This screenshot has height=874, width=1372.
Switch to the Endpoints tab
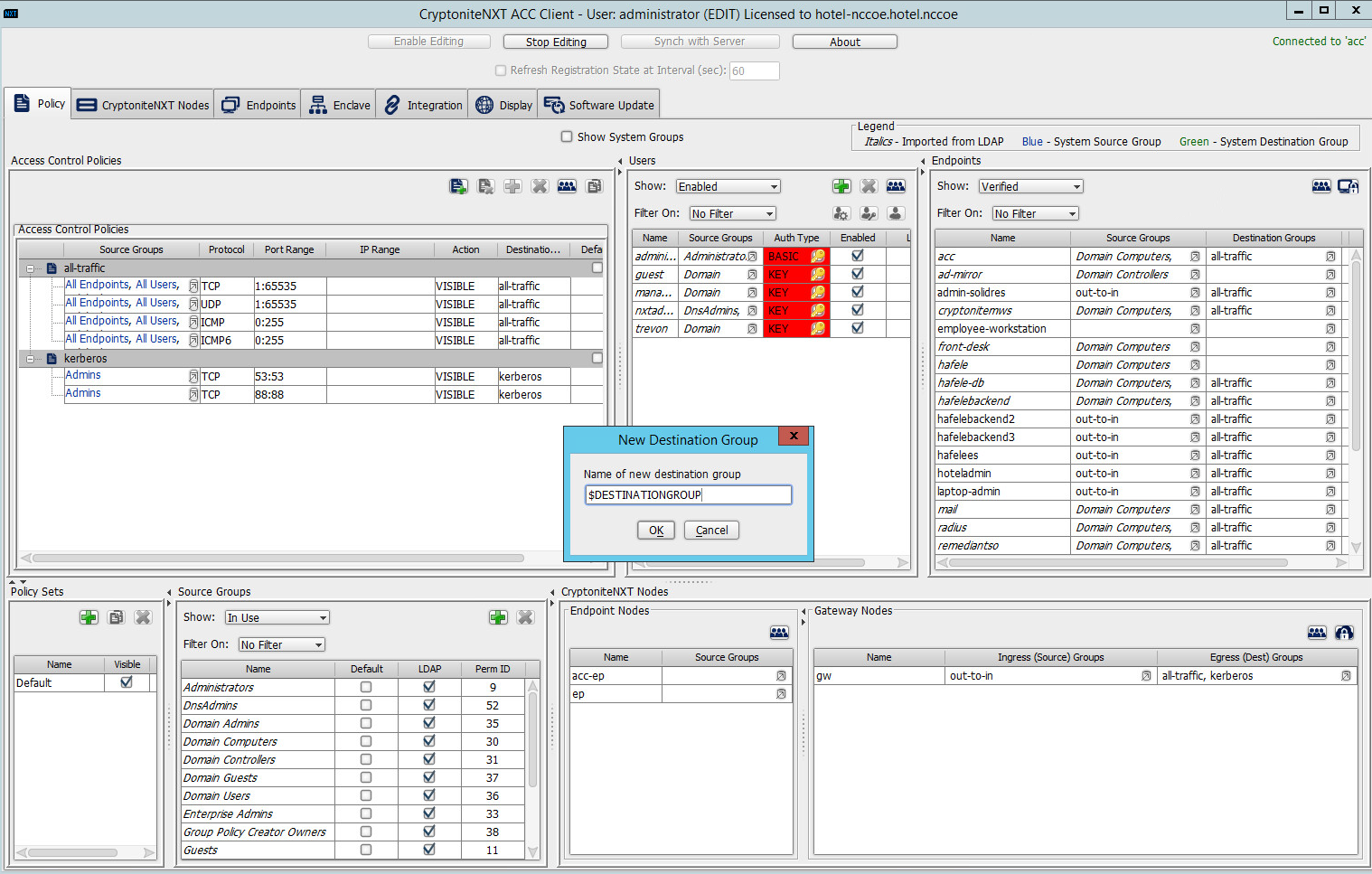click(x=258, y=105)
